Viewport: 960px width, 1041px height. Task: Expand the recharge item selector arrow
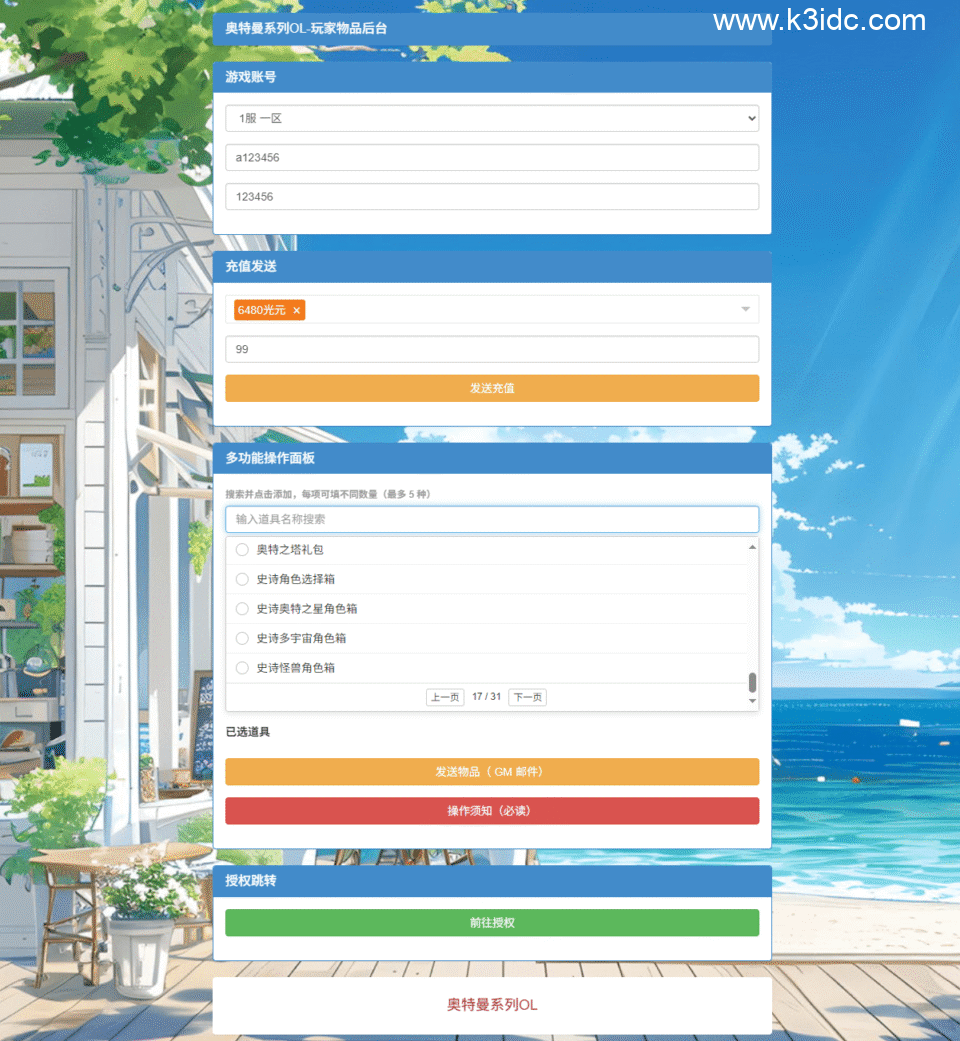[x=746, y=309]
